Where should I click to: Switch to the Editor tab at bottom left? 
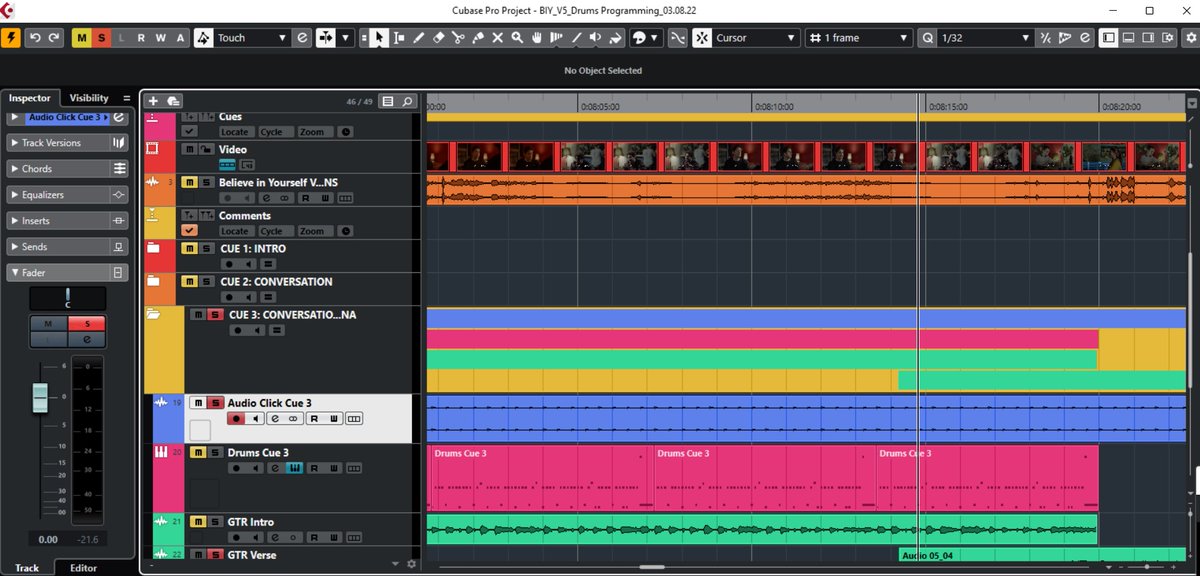pos(82,567)
